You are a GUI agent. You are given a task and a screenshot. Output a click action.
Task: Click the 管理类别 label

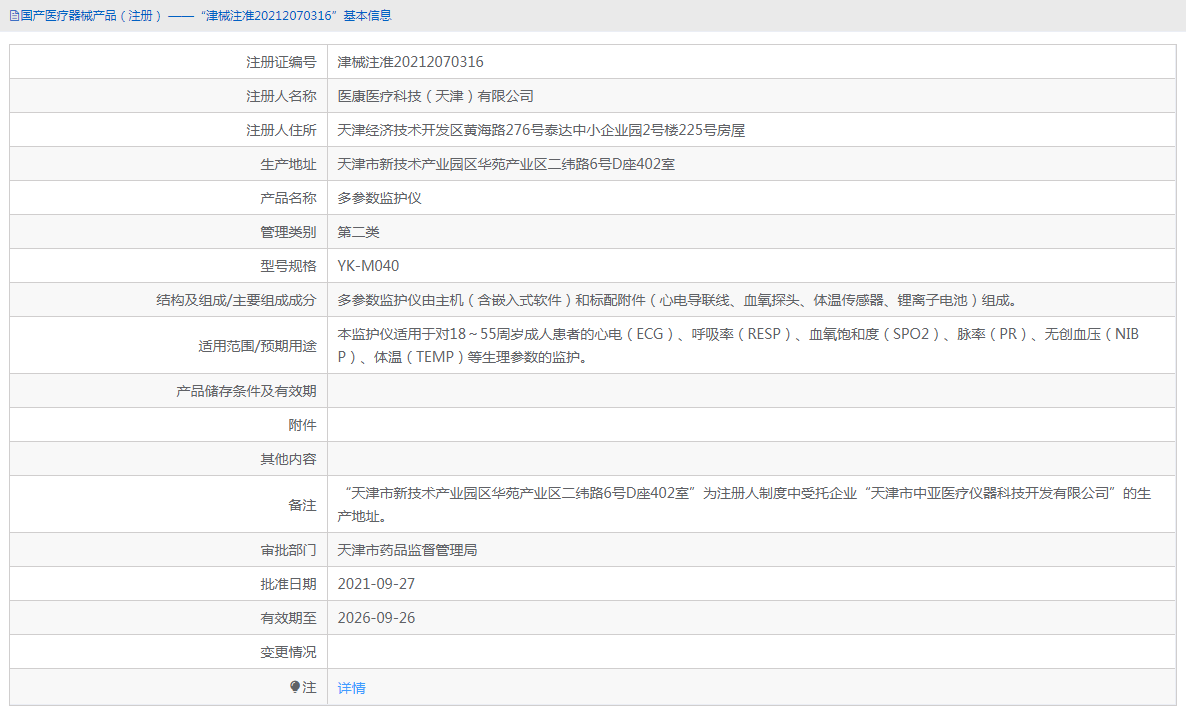pyautogui.click(x=288, y=232)
